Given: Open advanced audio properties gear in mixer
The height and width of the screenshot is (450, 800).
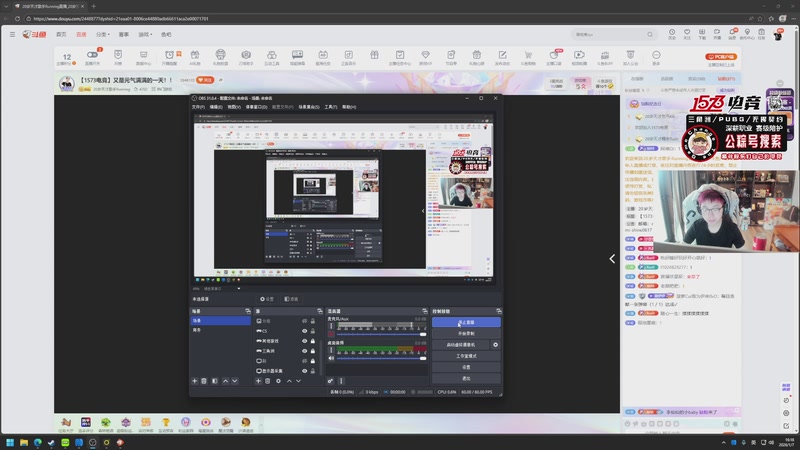Looking at the screenshot, I should click(330, 381).
